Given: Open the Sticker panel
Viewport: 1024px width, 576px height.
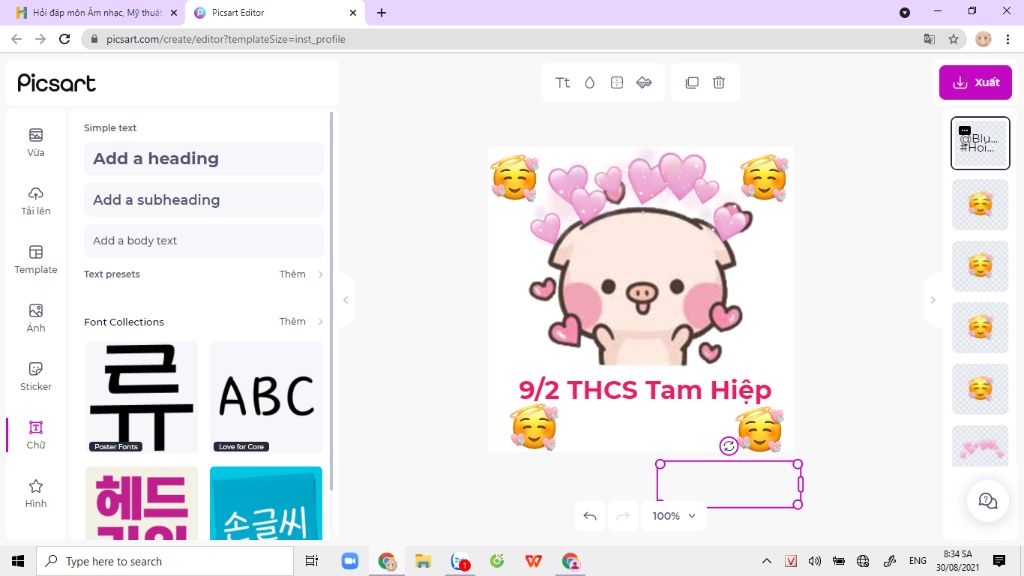Looking at the screenshot, I should (36, 376).
